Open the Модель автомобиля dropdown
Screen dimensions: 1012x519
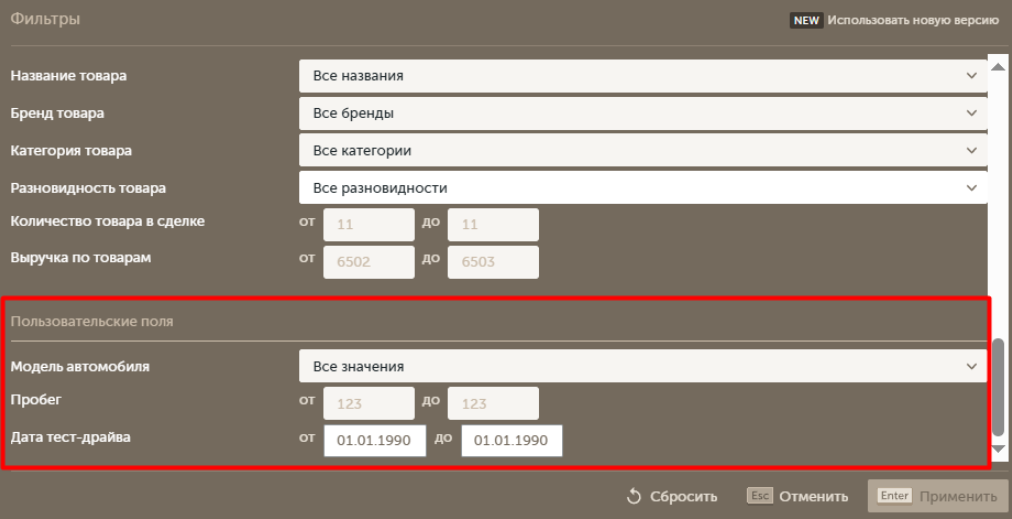click(x=642, y=367)
